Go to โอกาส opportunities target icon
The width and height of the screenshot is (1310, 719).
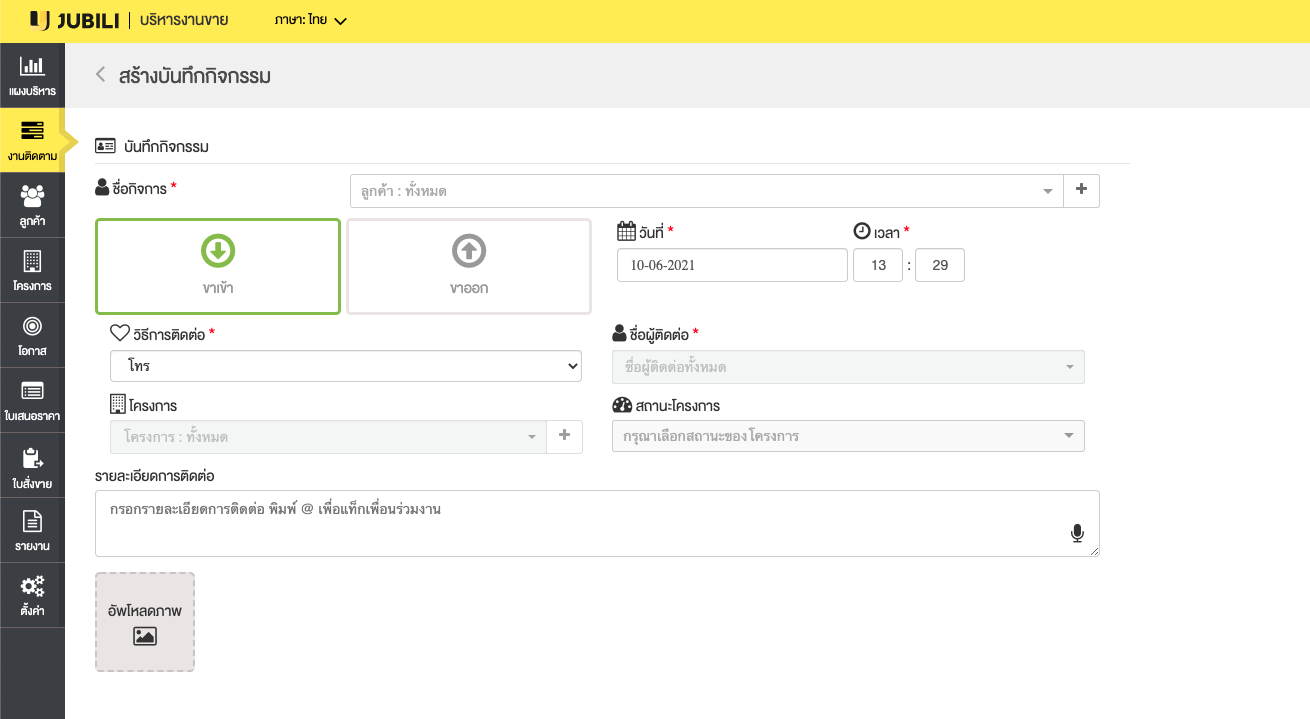pos(32,335)
